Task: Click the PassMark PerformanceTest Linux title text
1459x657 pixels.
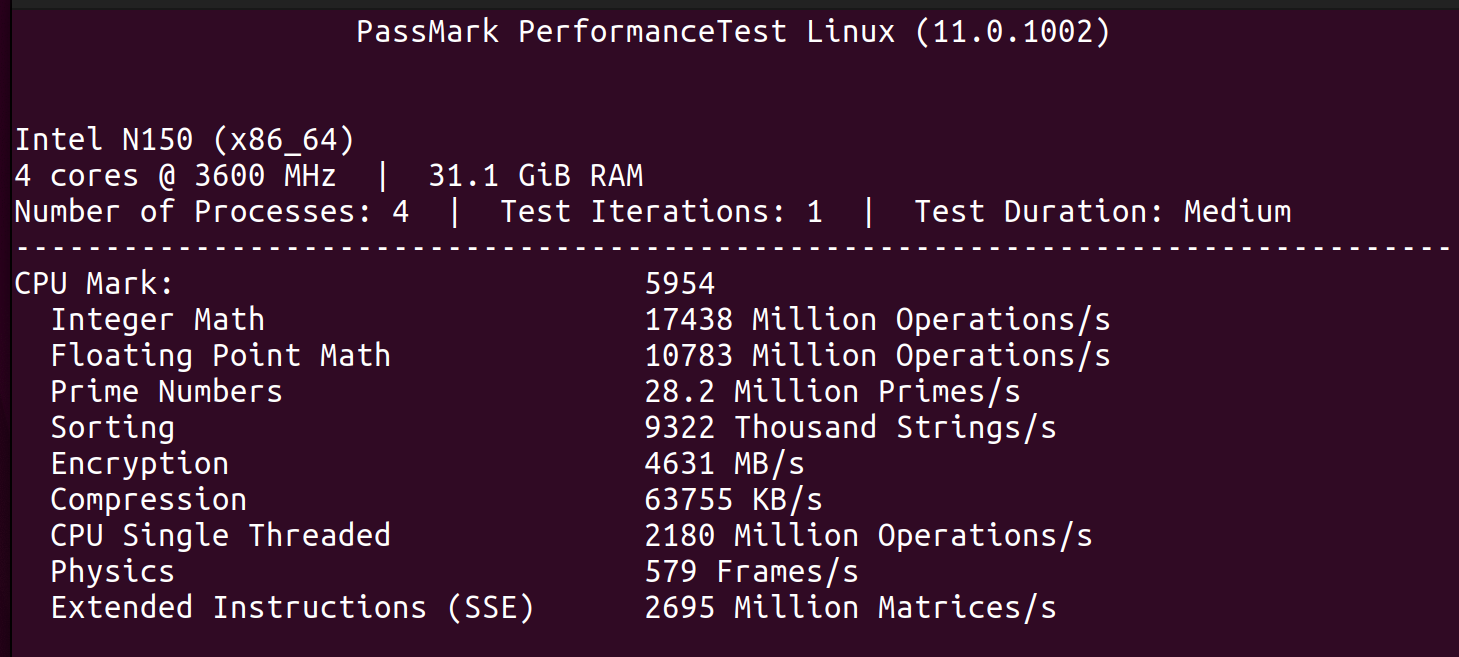Action: (733, 32)
